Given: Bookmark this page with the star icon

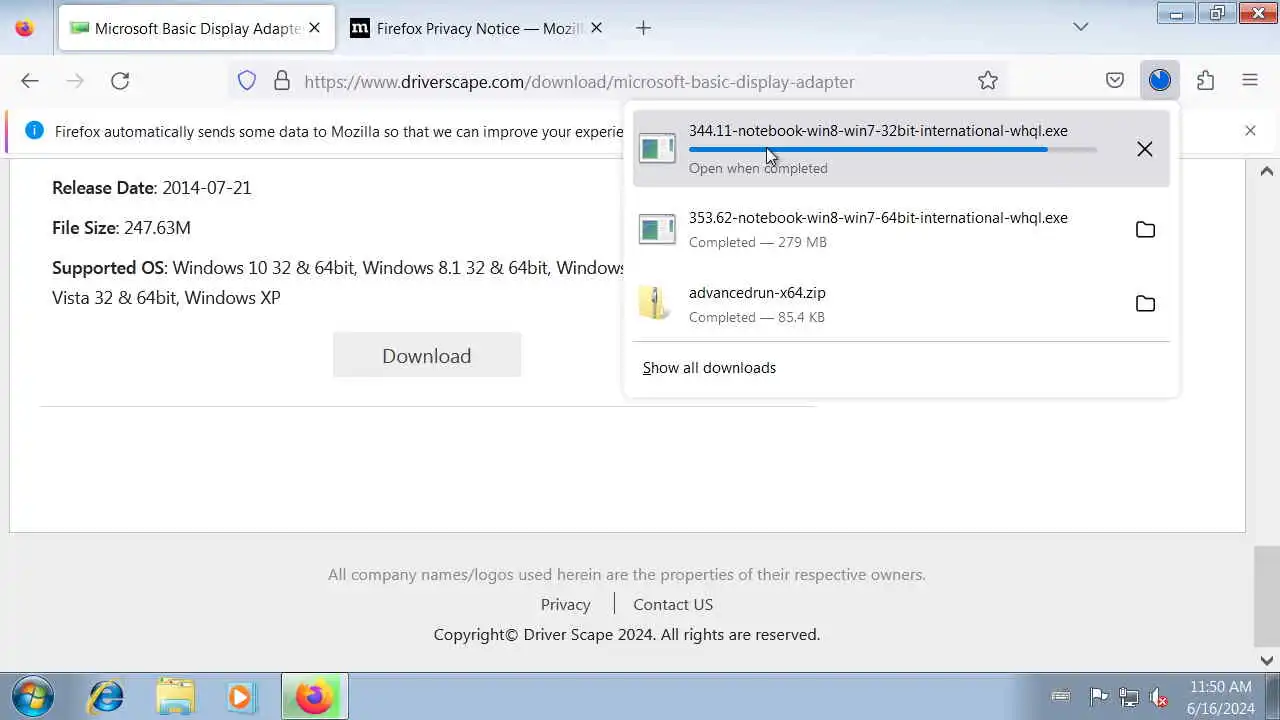Looking at the screenshot, I should pyautogui.click(x=988, y=81).
